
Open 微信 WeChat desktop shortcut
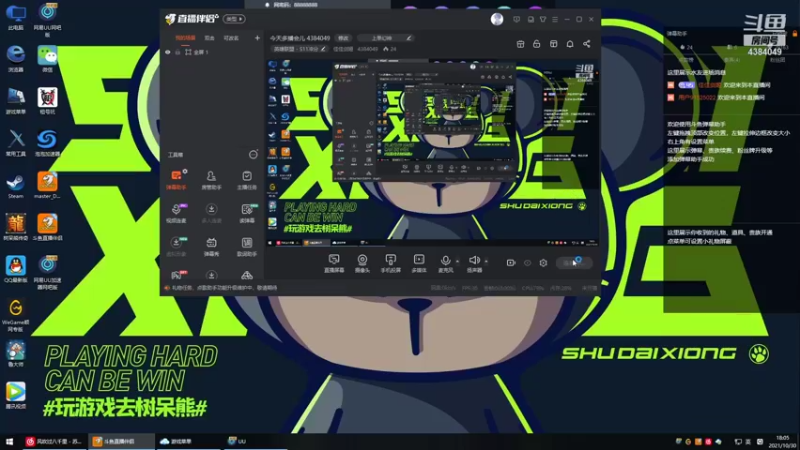click(47, 59)
